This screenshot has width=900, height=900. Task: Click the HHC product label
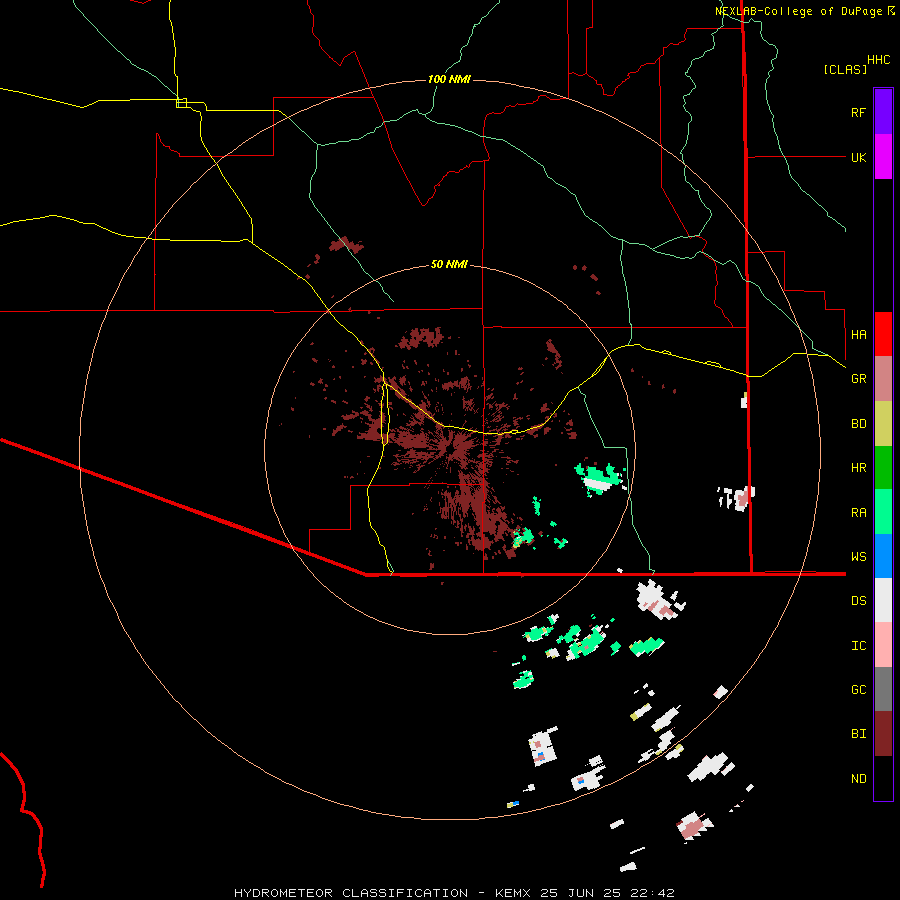click(x=879, y=60)
